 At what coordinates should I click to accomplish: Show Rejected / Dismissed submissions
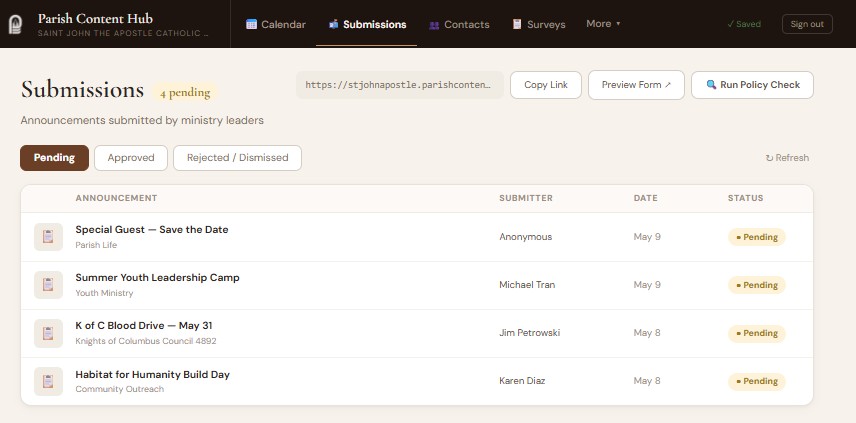(237, 158)
